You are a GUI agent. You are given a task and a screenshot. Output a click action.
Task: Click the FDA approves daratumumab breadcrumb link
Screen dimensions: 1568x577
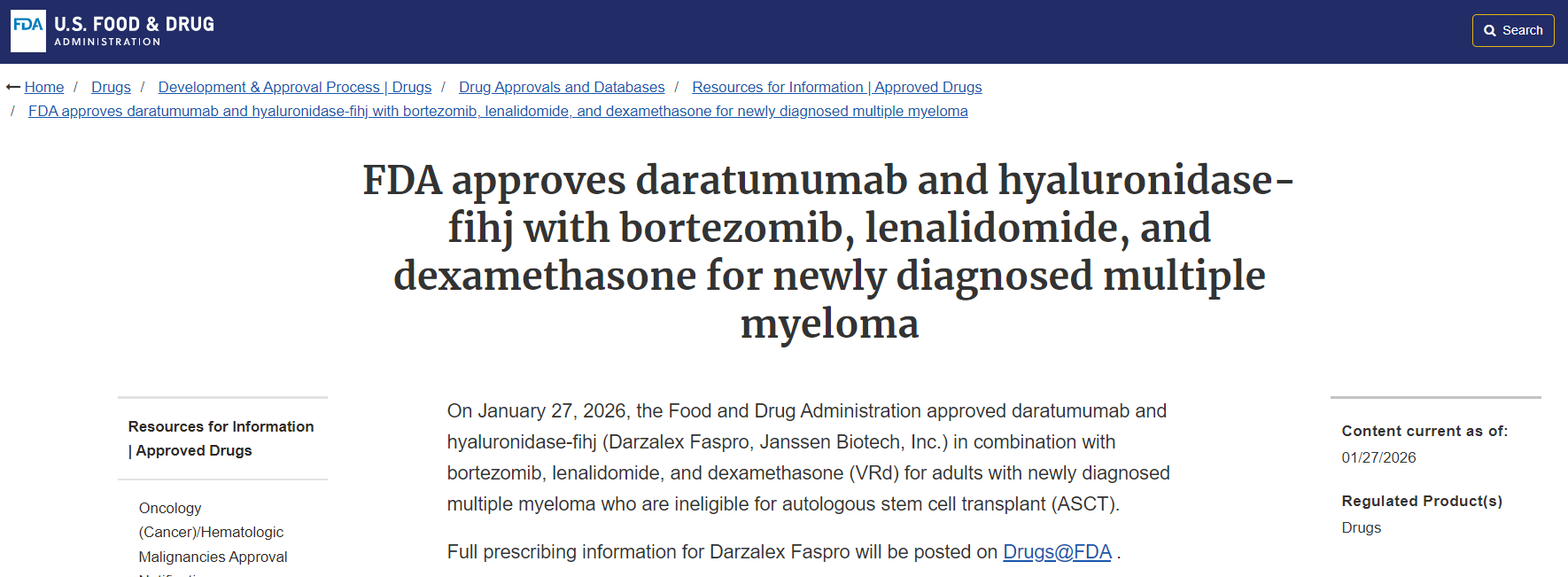click(498, 111)
